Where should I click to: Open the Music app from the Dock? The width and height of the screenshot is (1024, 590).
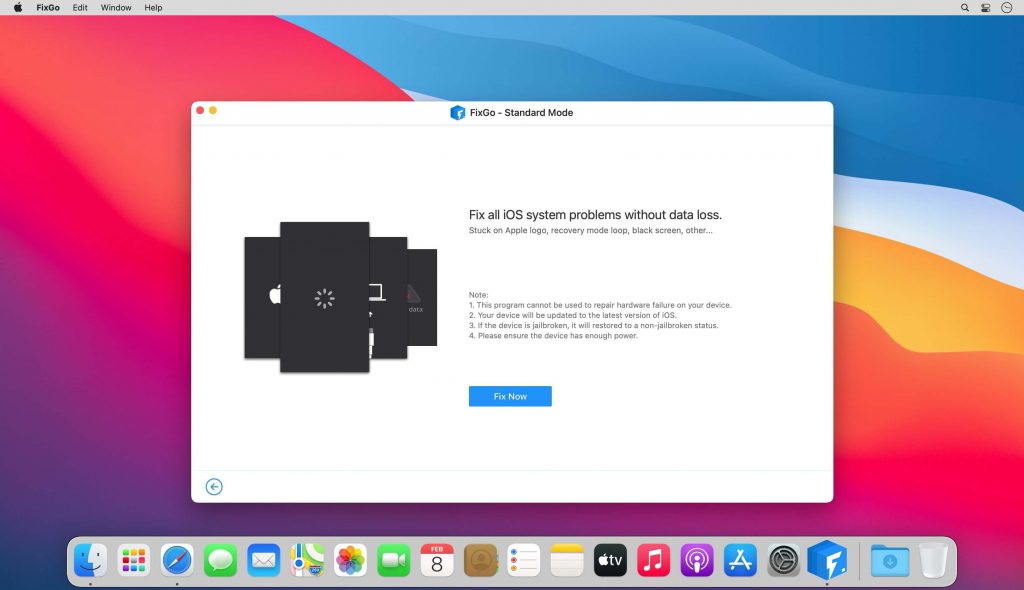click(653, 560)
